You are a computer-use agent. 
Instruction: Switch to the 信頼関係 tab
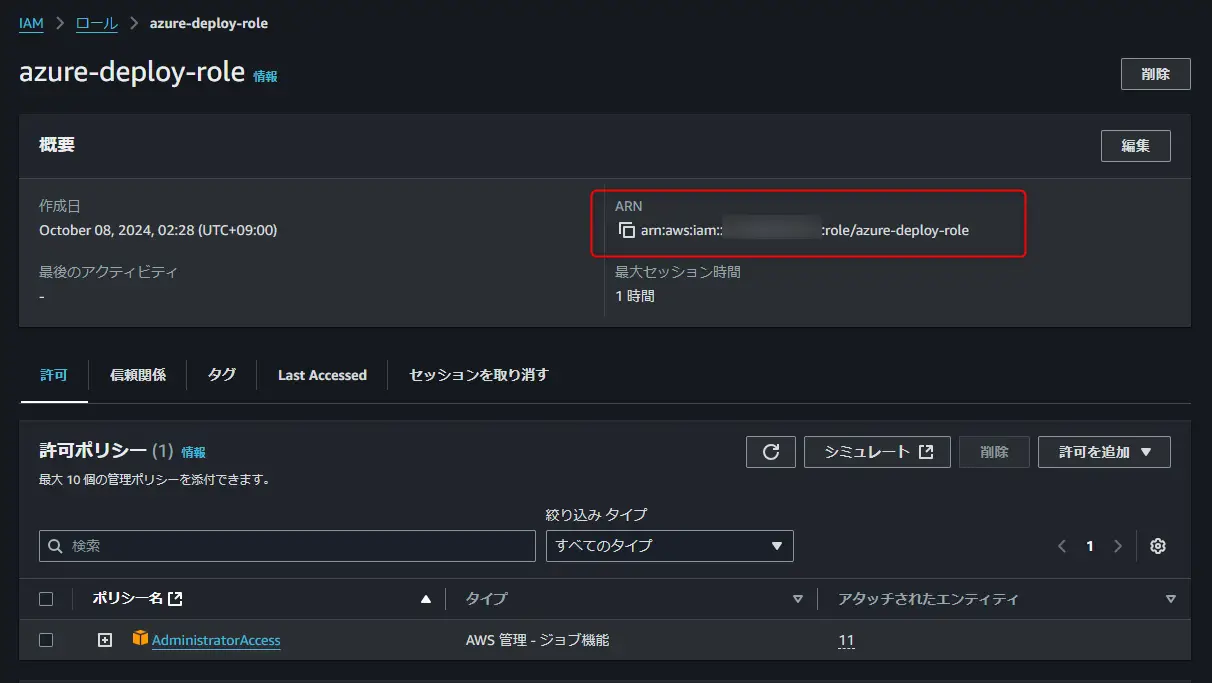pyautogui.click(x=138, y=375)
